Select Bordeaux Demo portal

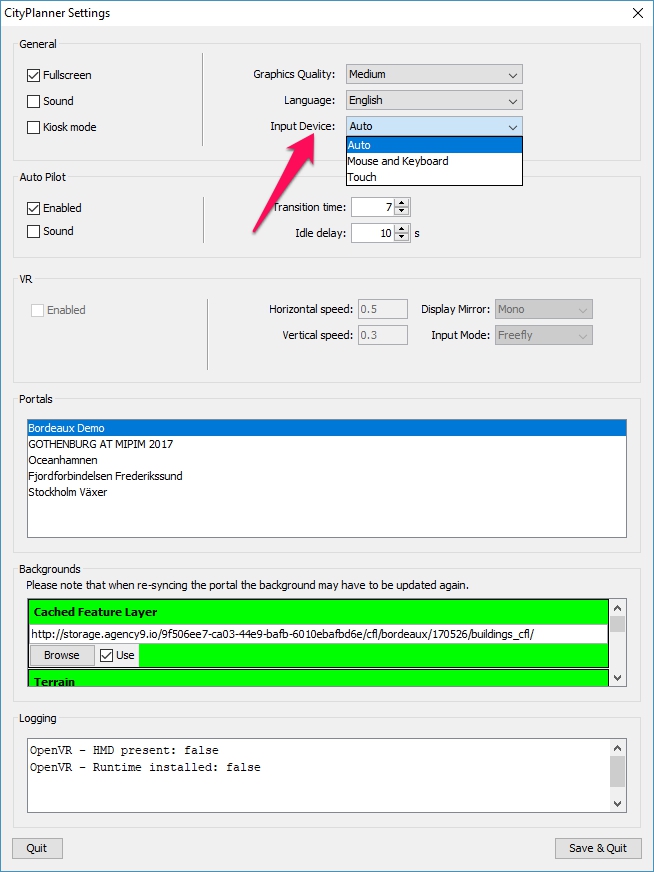[327, 428]
